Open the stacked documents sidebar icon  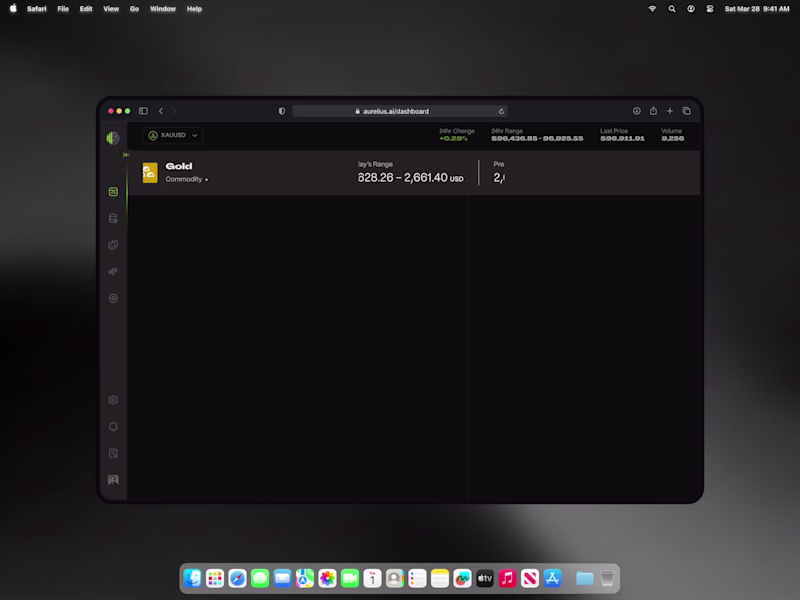click(x=113, y=245)
